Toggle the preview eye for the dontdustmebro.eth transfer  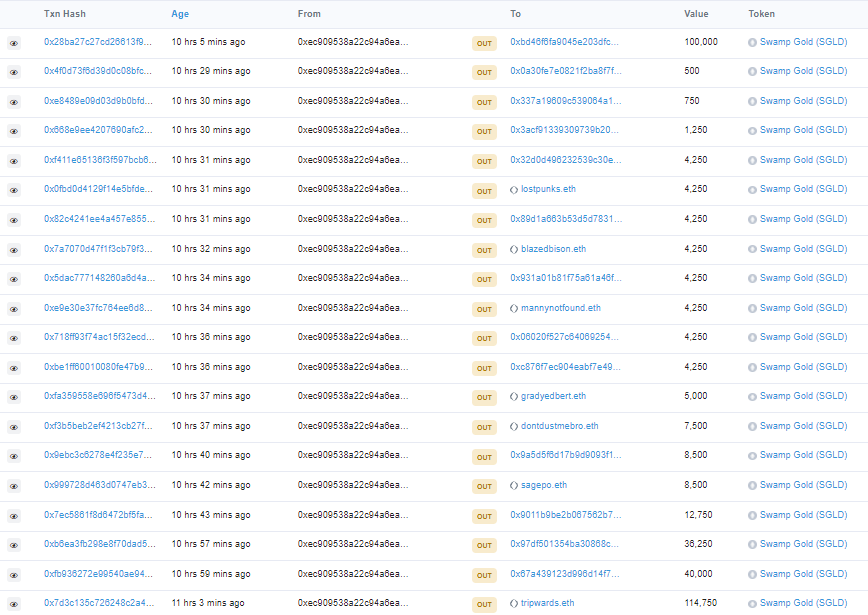[12, 426]
